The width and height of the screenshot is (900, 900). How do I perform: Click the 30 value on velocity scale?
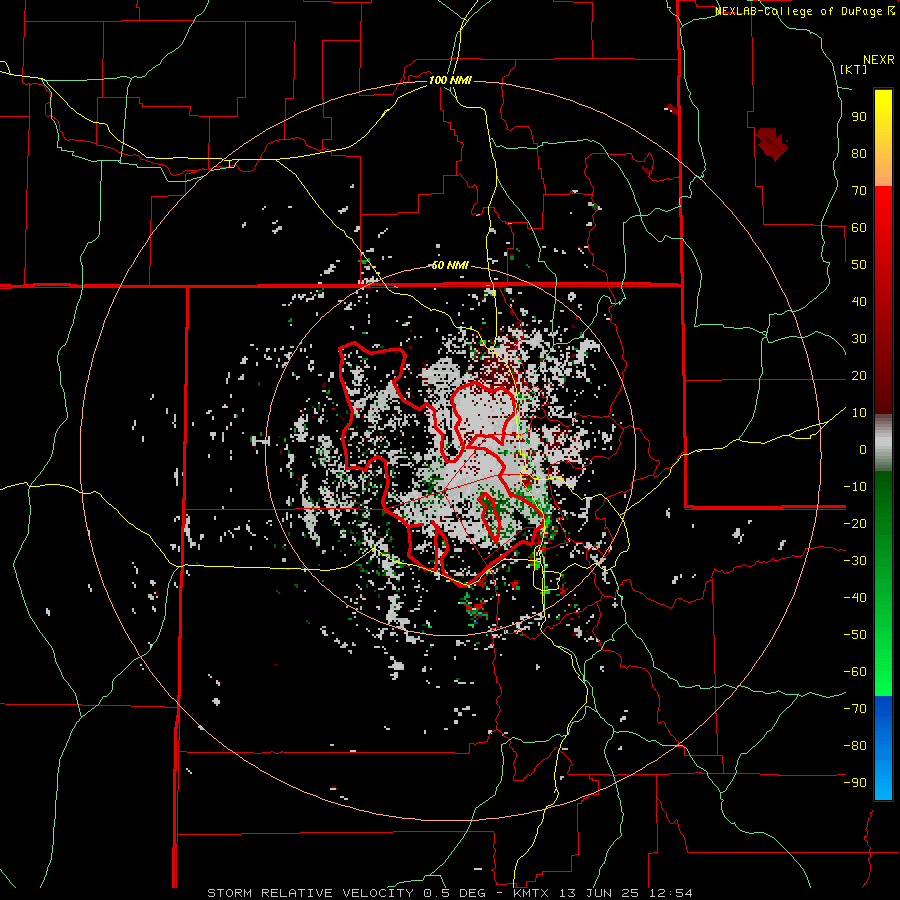point(859,339)
